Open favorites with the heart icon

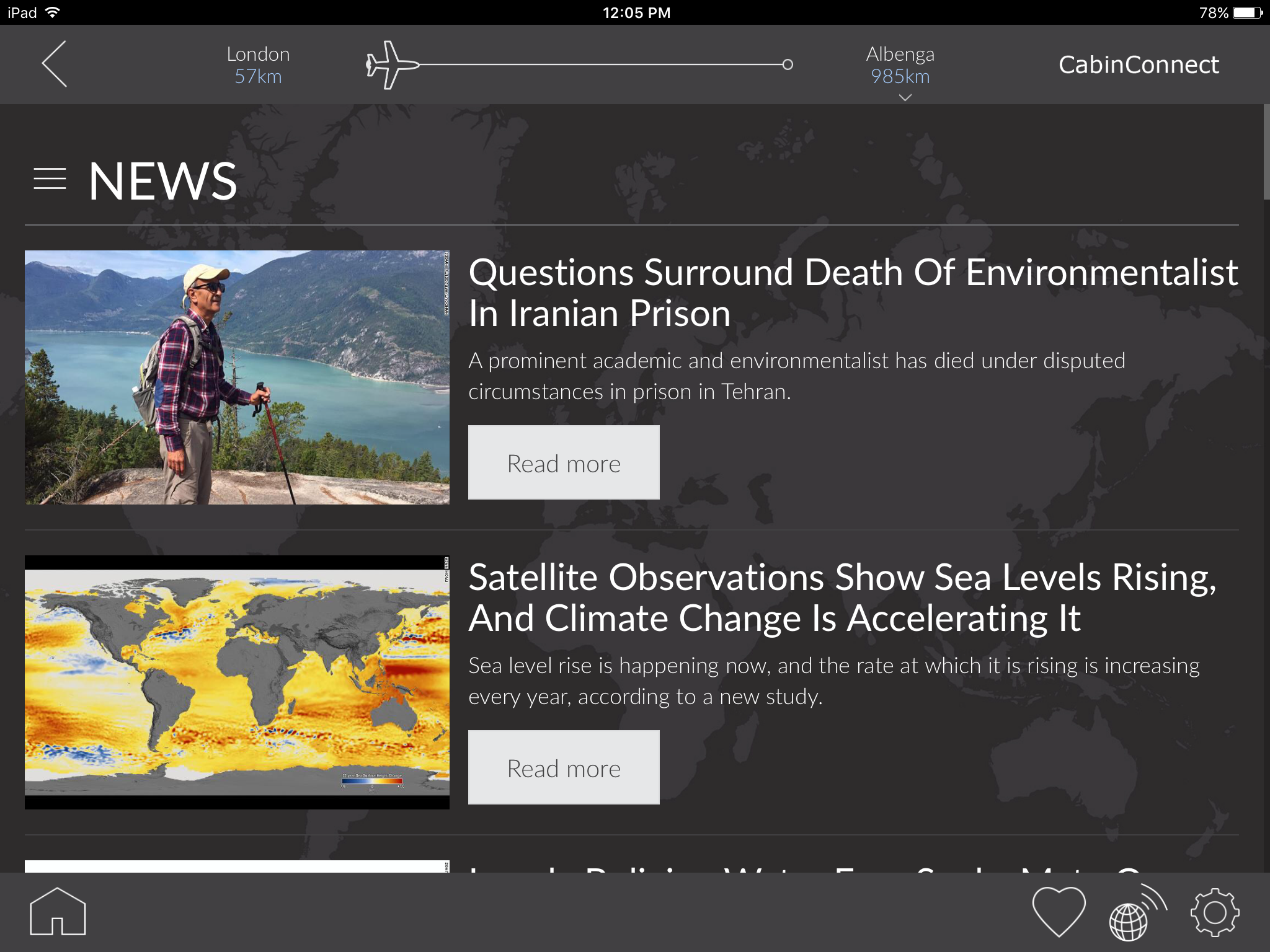(1059, 911)
